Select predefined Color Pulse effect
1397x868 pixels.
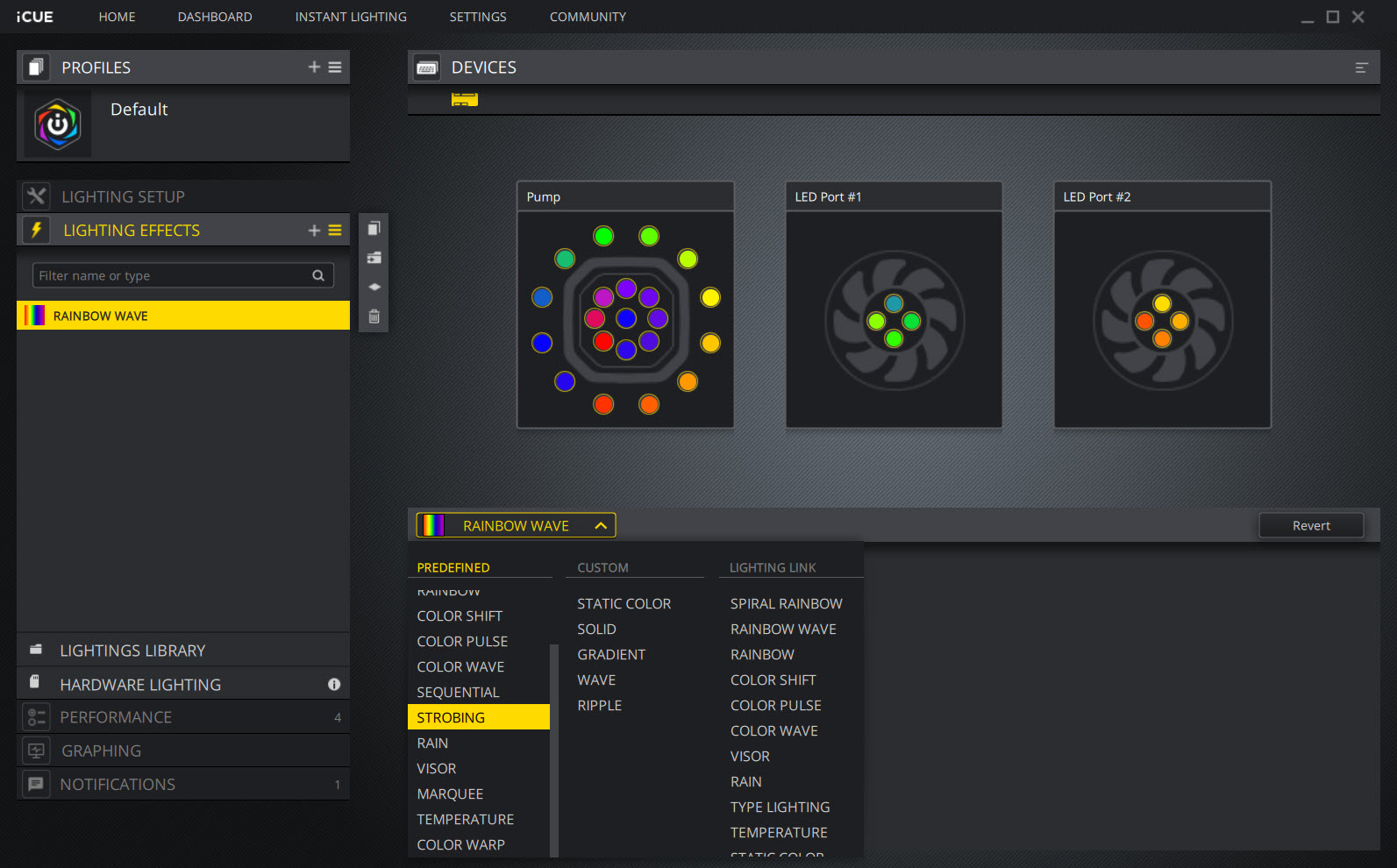coord(462,641)
